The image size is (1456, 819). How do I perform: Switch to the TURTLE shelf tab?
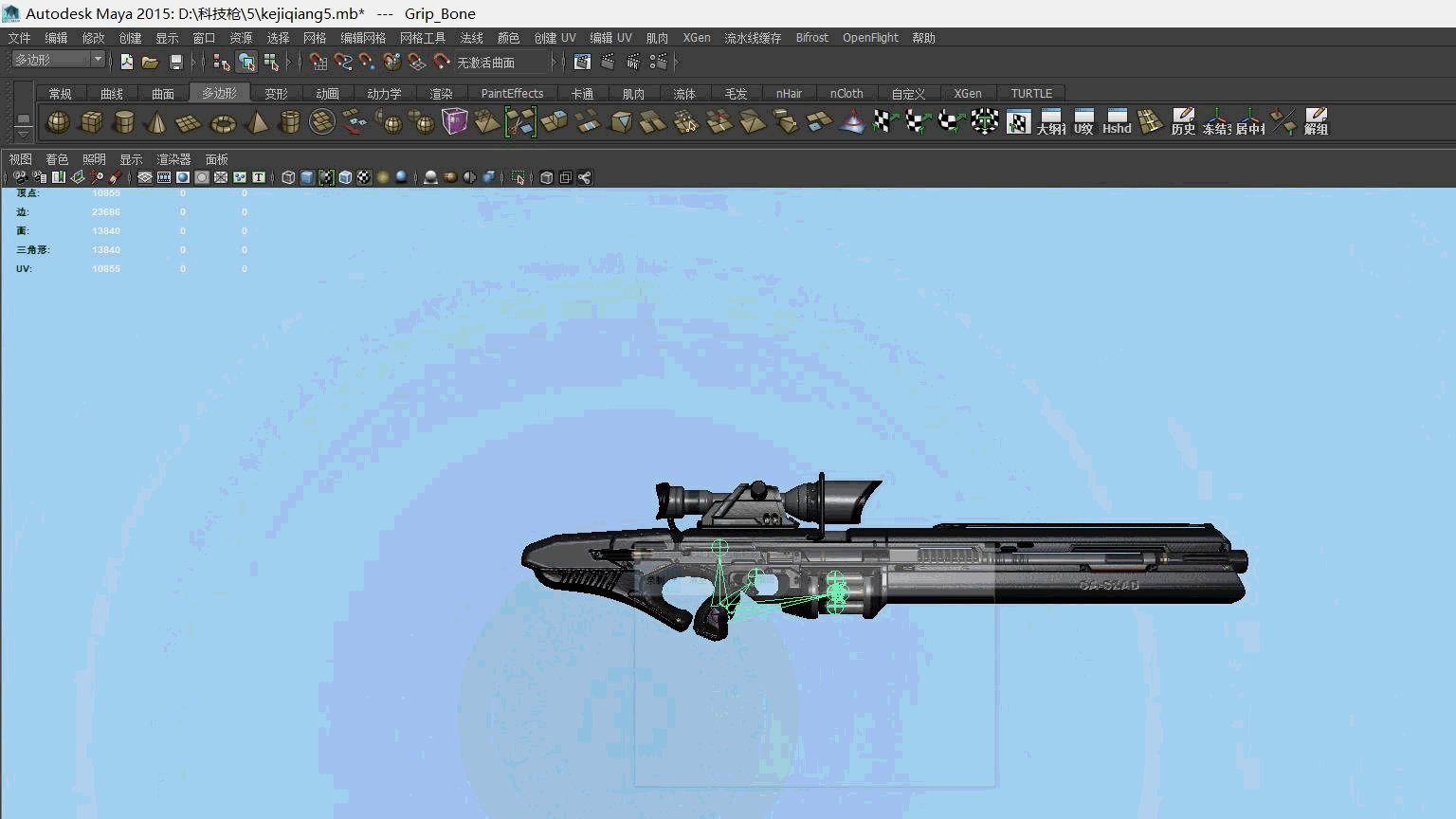coord(1031,93)
